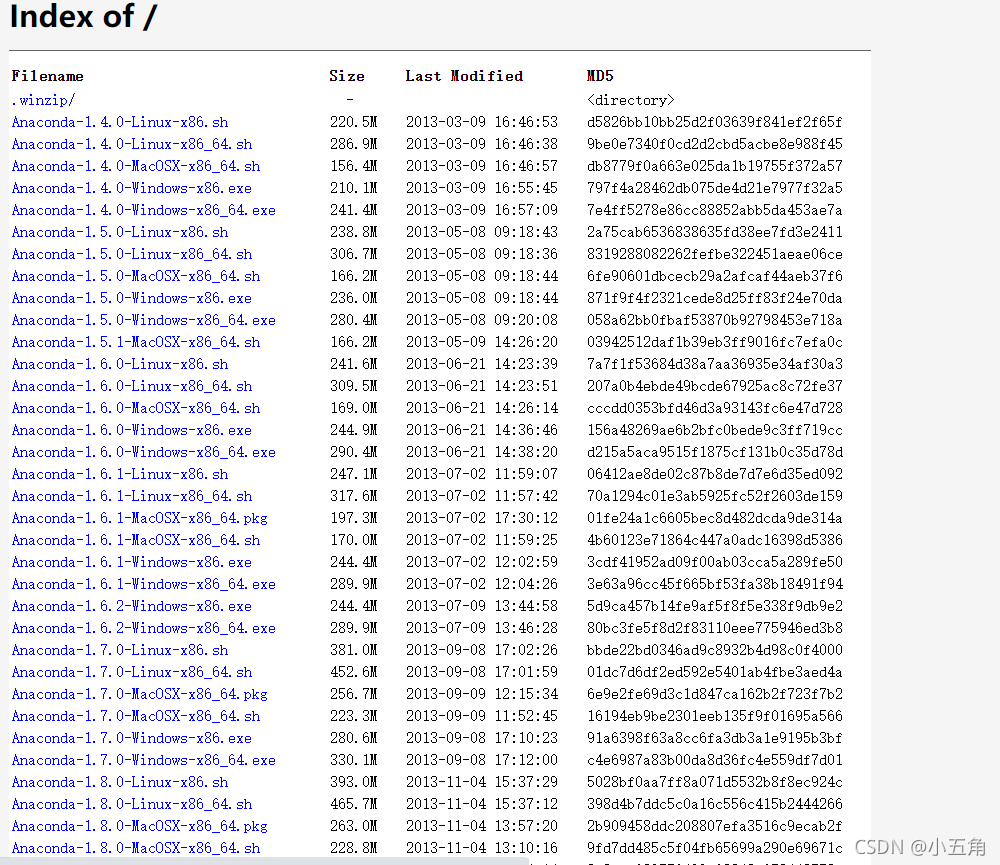Click Anaconda-1.5.1-MacOSX-x86_64.sh link
This screenshot has height=865, width=1000.
tap(136, 343)
